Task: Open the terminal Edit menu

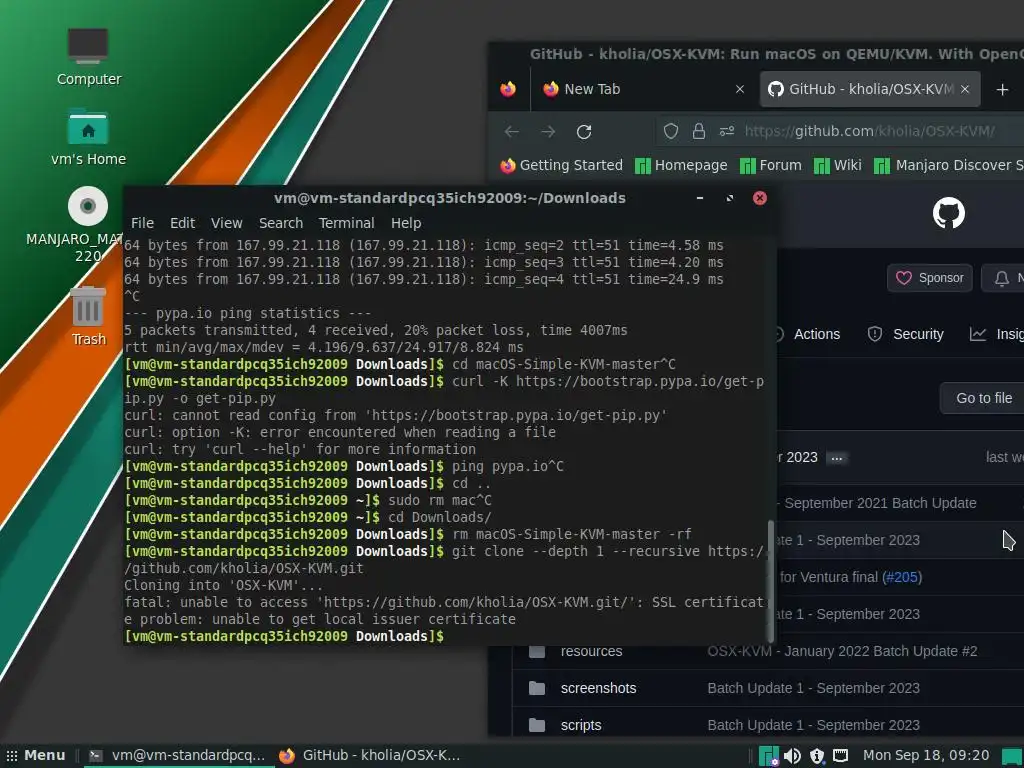Action: point(182,223)
